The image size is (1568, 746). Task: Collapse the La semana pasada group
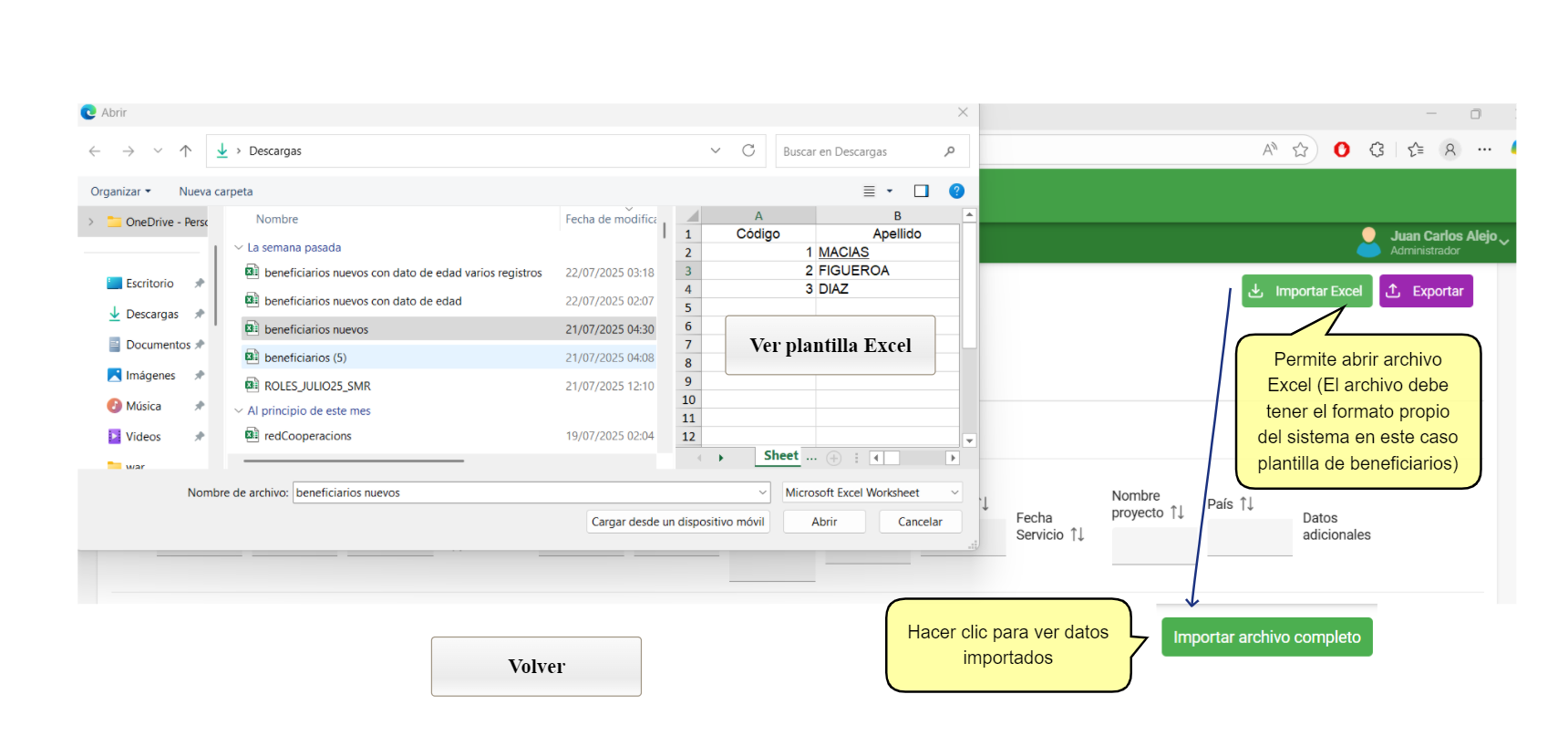point(239,247)
